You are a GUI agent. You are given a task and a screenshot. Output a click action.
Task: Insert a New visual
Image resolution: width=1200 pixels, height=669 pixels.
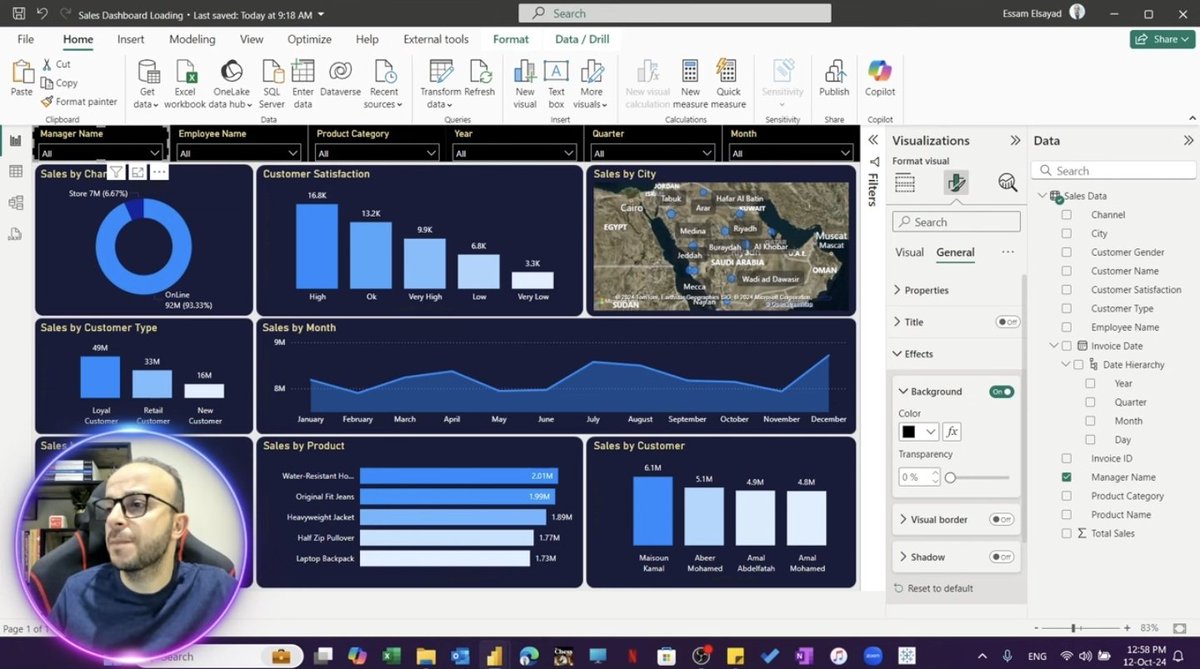pos(525,84)
